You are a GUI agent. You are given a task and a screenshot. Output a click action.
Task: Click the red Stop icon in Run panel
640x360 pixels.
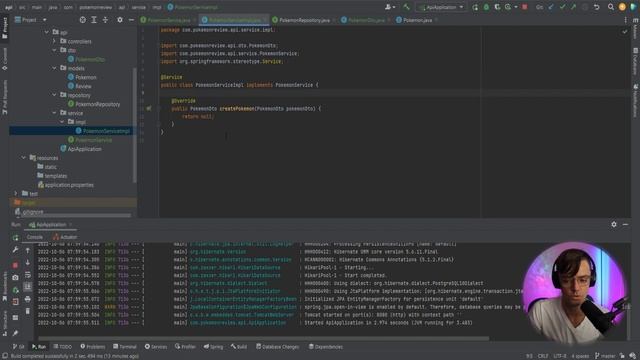pyautogui.click(x=16, y=265)
